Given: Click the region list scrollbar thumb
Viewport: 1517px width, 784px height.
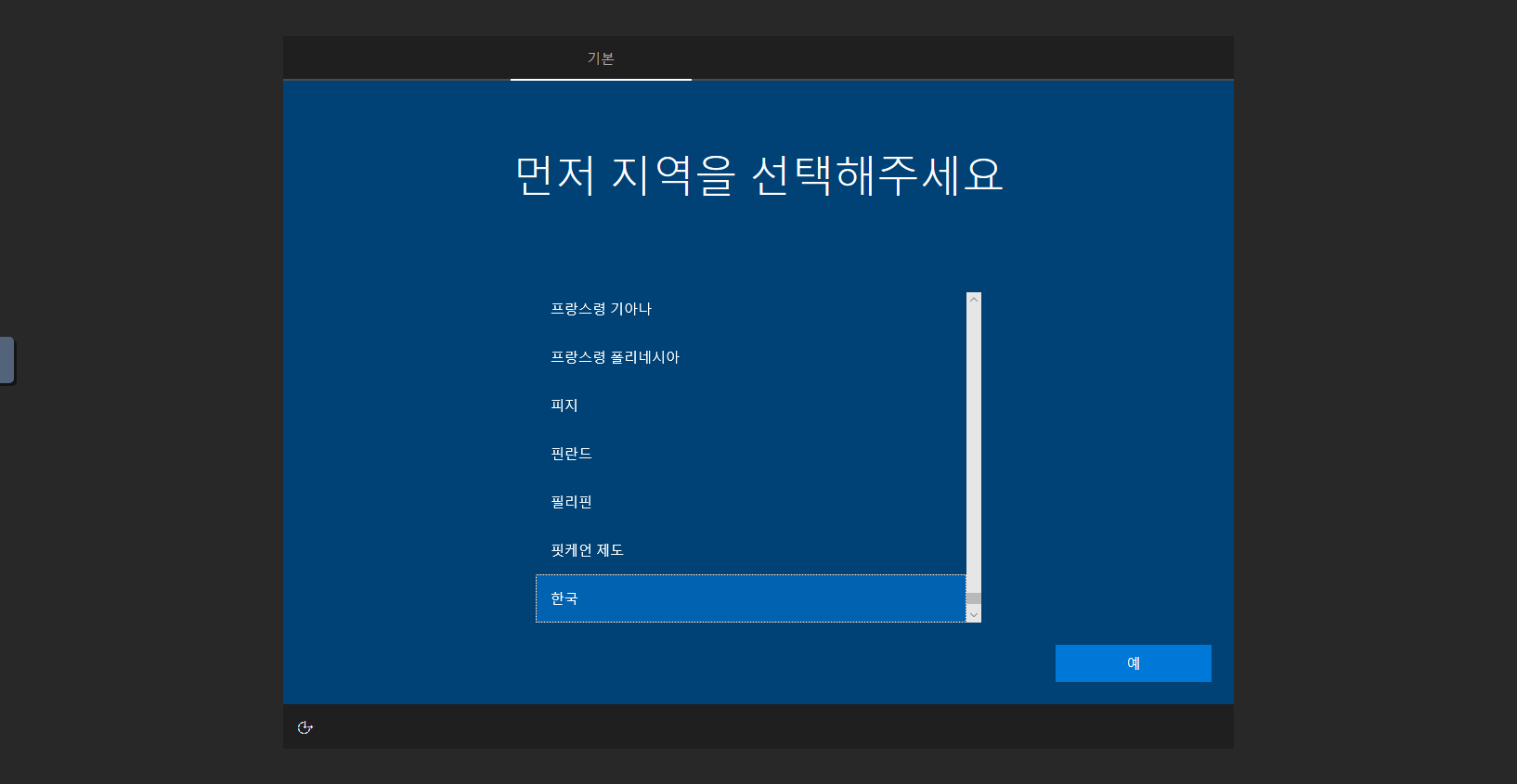Looking at the screenshot, I should (x=974, y=598).
